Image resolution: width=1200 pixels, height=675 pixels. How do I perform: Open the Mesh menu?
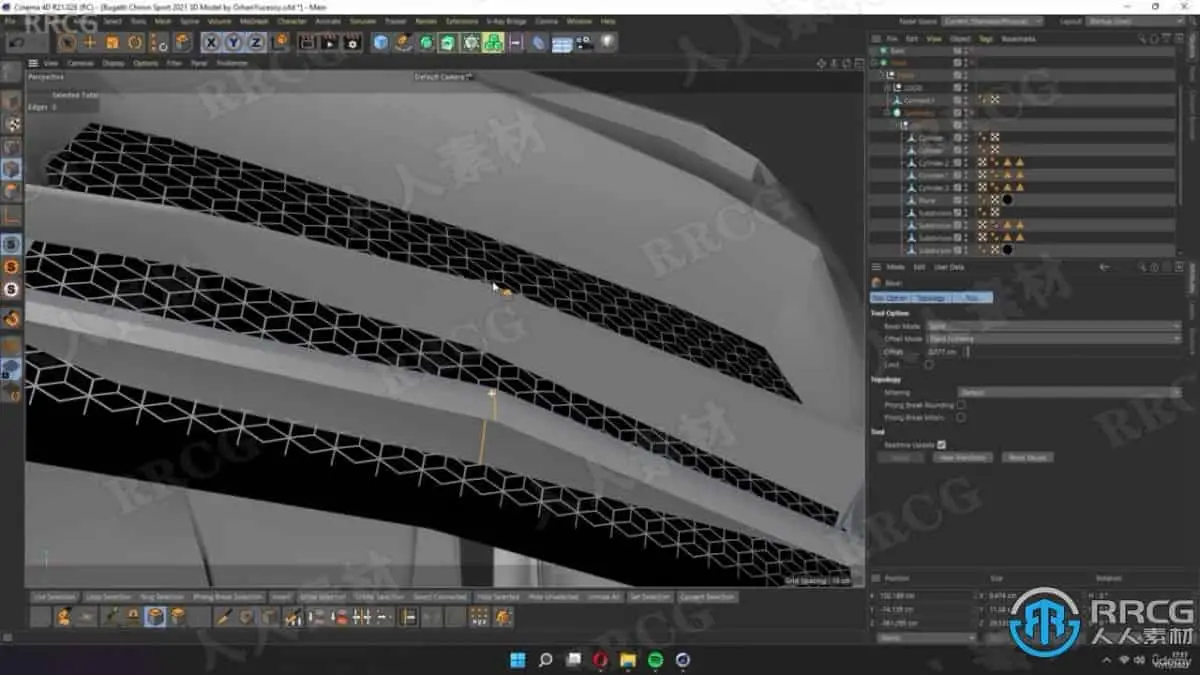(163, 21)
